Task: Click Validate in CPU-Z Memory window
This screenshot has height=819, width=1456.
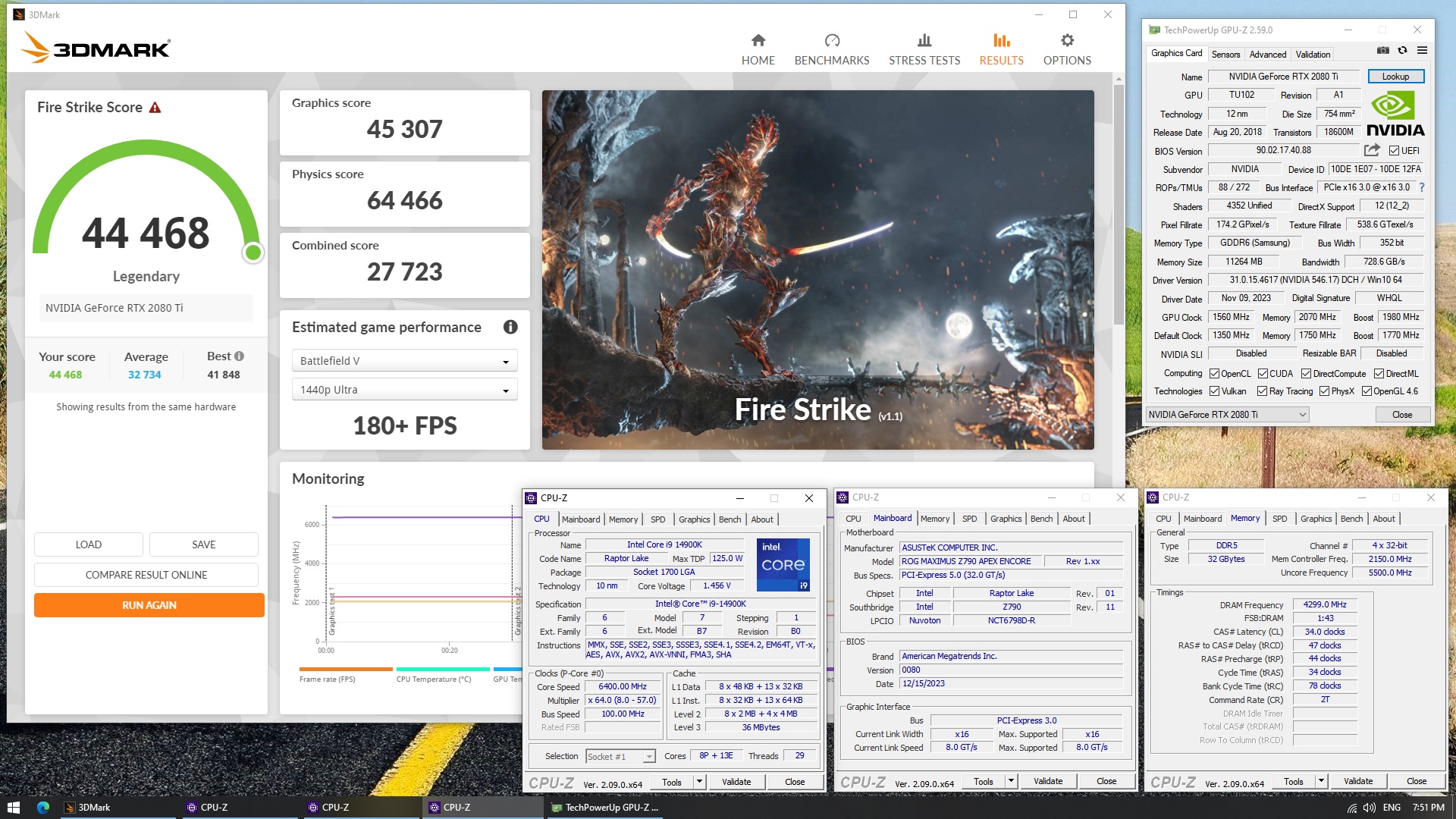Action: point(1358,781)
